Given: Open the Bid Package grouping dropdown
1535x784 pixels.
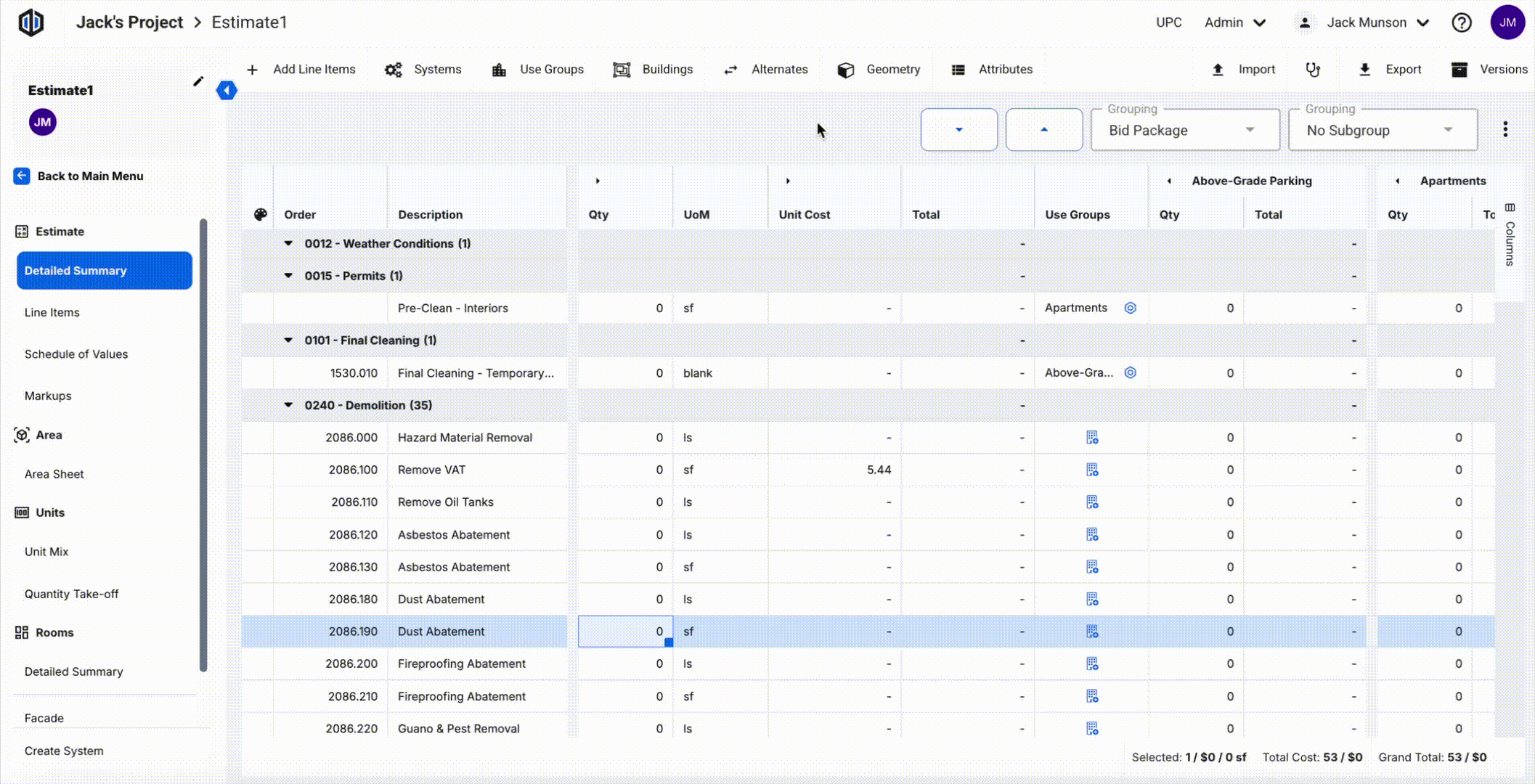Looking at the screenshot, I should coord(1185,131).
